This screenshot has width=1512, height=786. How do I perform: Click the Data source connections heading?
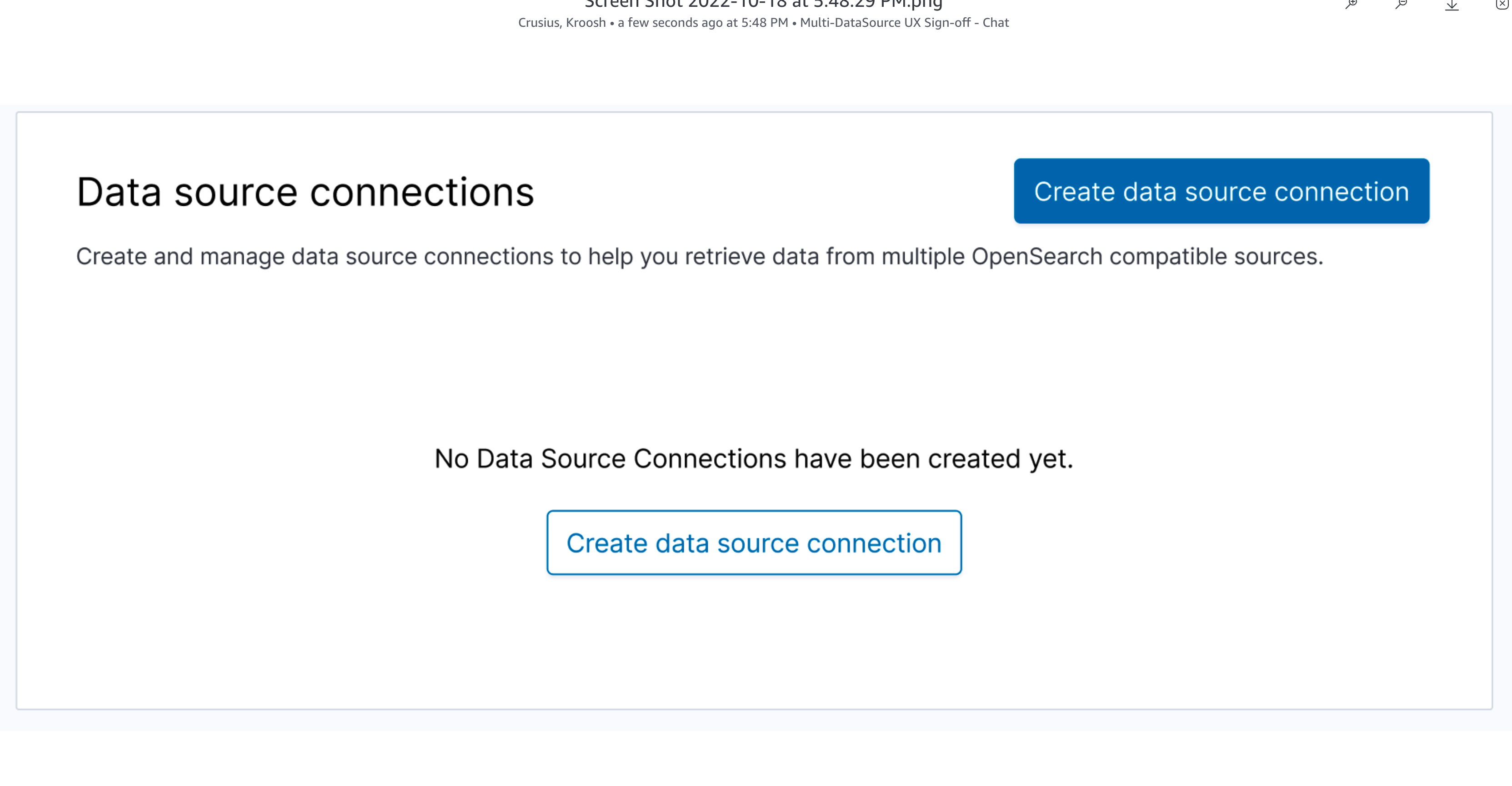[x=306, y=190]
